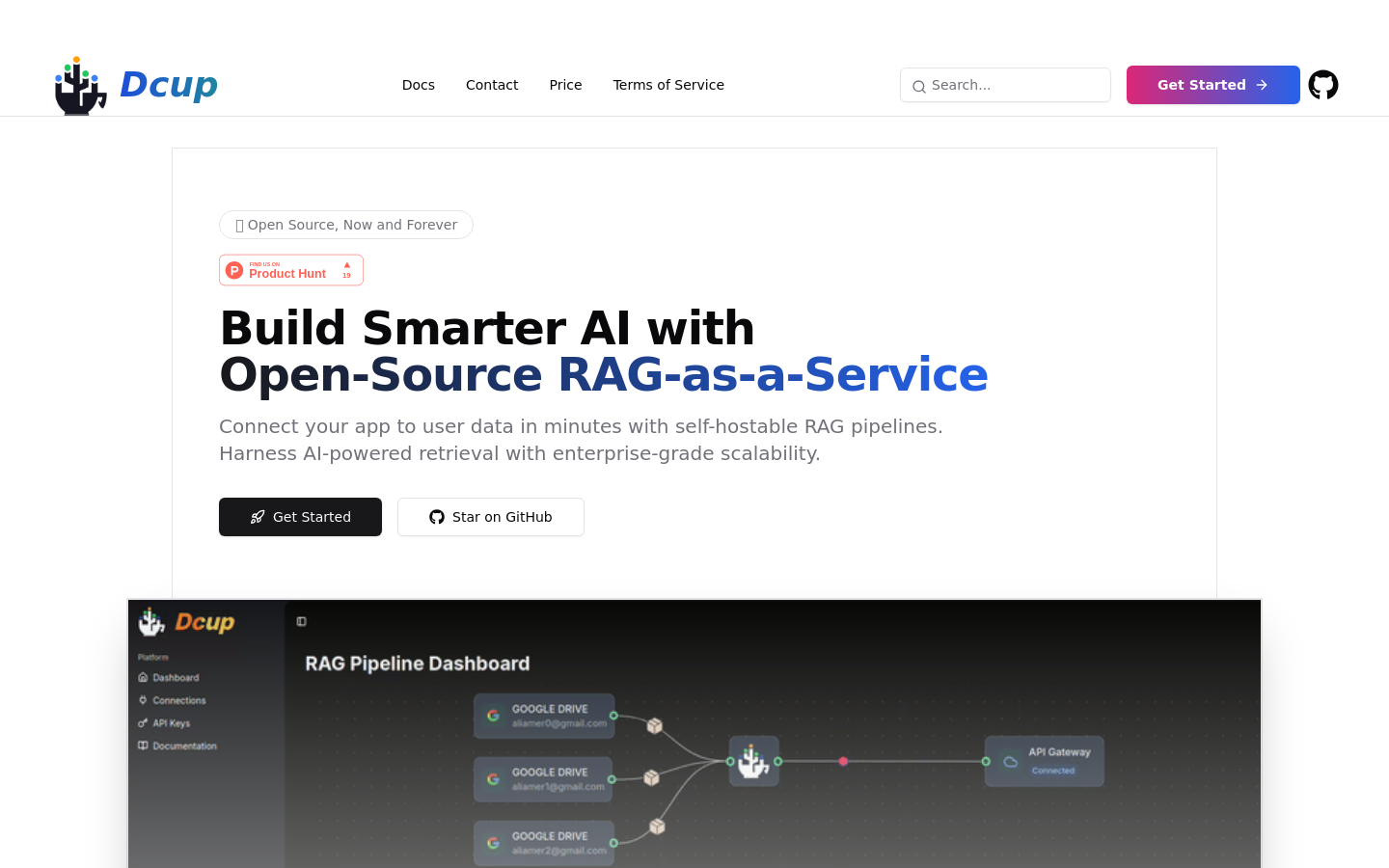Click the Open Source, Now and Forever pill
The width and height of the screenshot is (1389, 868).
coord(346,225)
